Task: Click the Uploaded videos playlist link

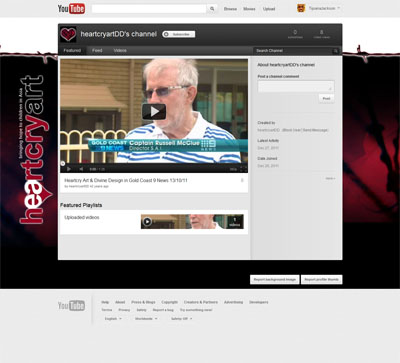Action: tap(82, 217)
